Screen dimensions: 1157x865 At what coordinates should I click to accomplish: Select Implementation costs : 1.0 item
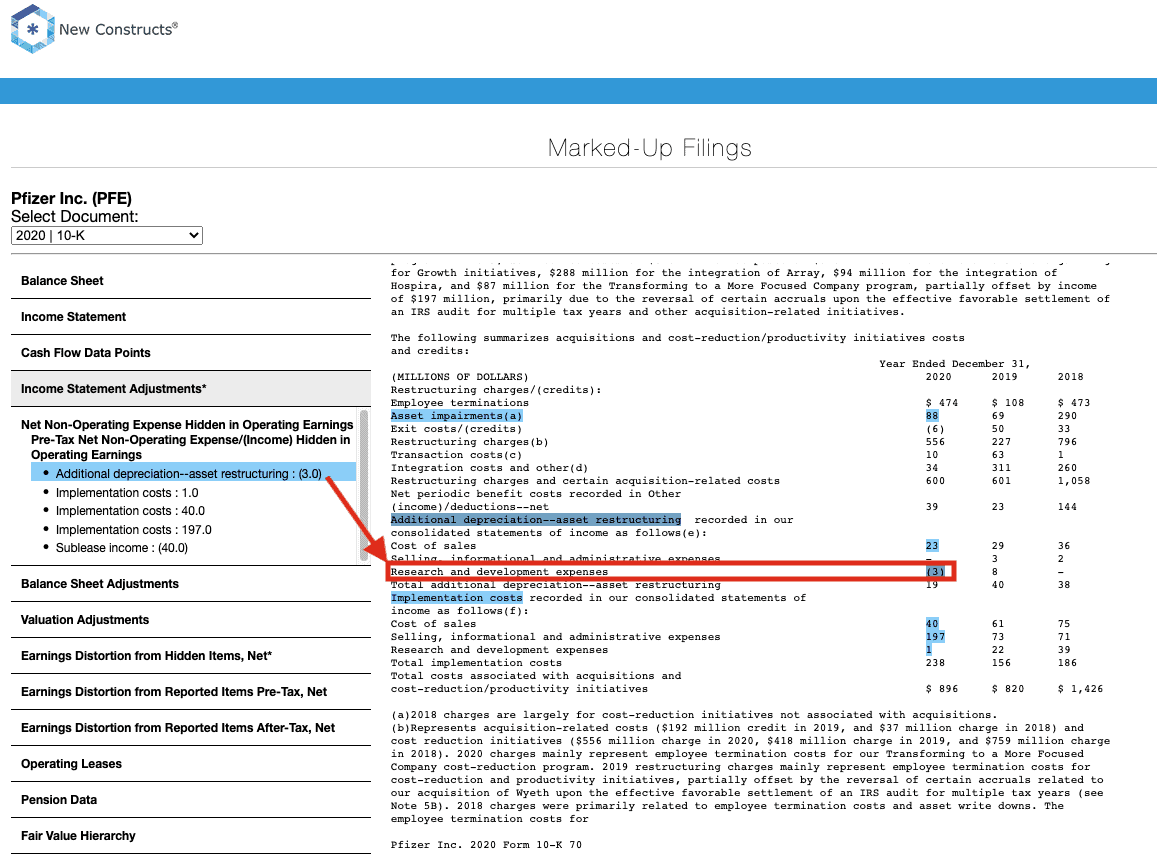click(x=127, y=493)
